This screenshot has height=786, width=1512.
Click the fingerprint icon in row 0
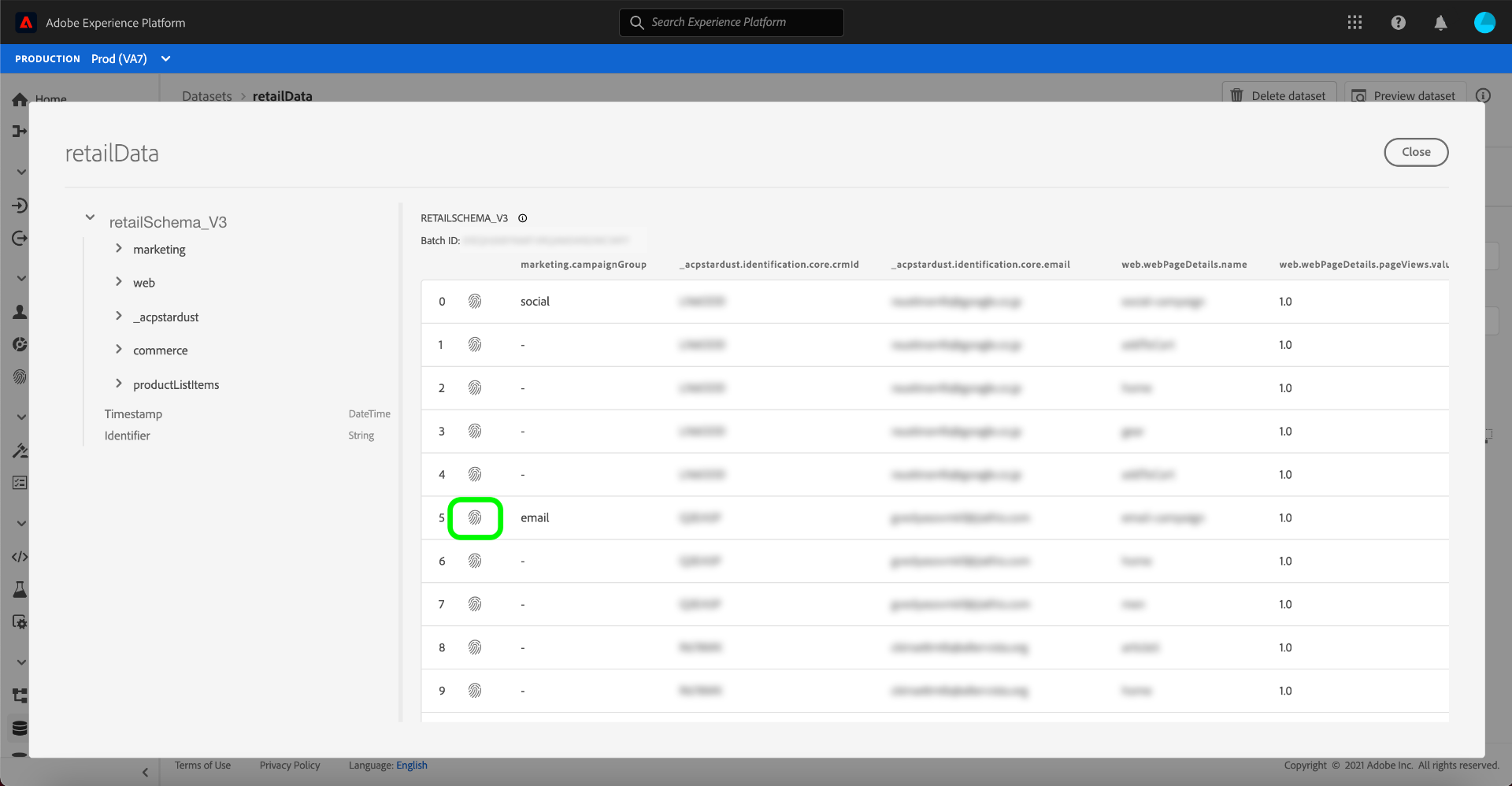coord(475,302)
